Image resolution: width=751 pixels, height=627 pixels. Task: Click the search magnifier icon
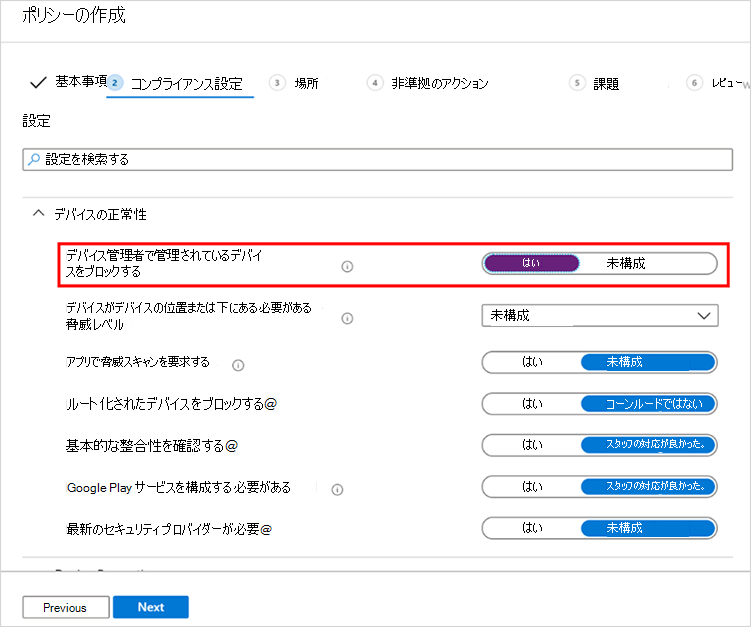(33, 159)
